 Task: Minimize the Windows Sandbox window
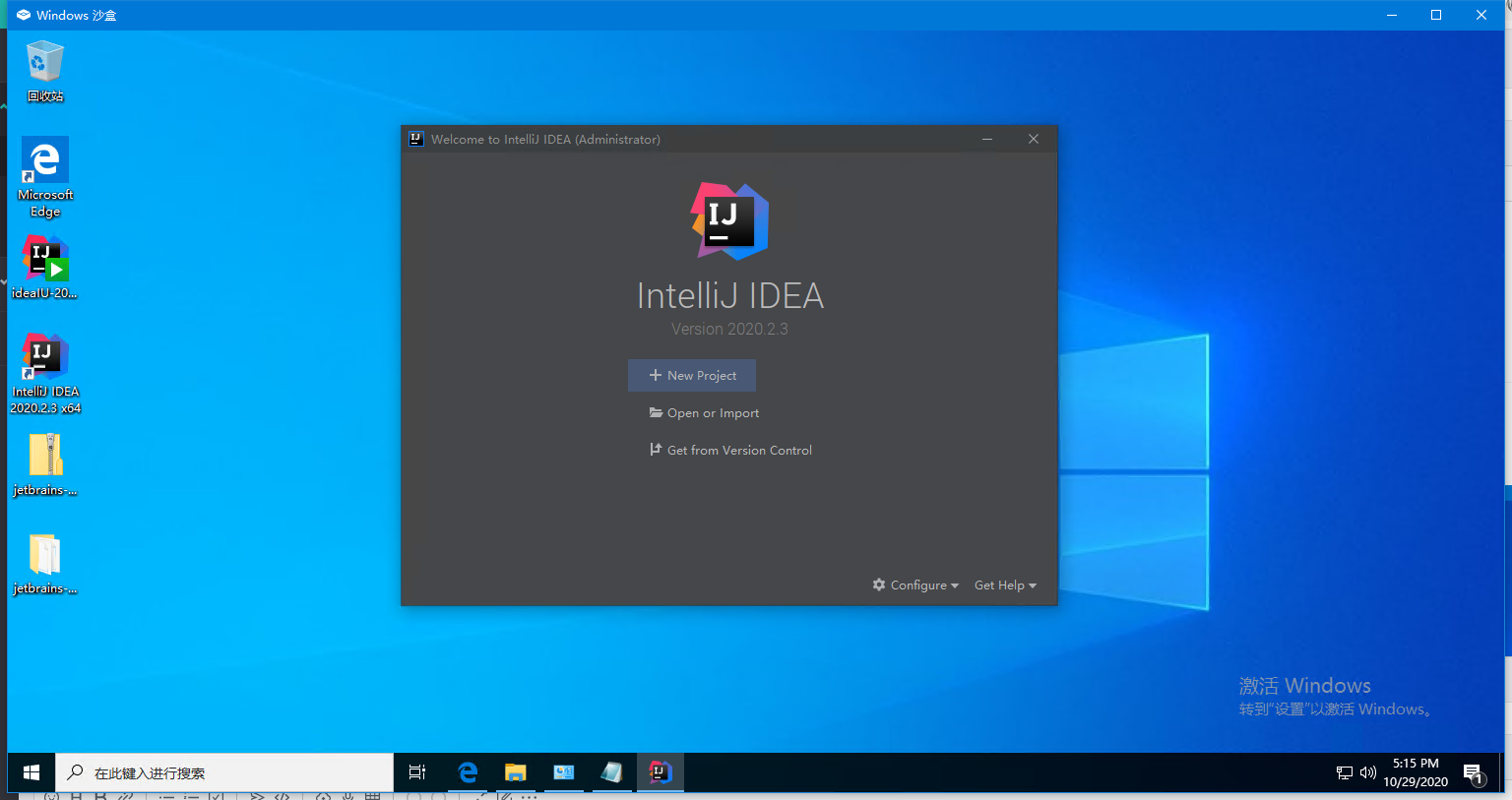pos(1392,15)
